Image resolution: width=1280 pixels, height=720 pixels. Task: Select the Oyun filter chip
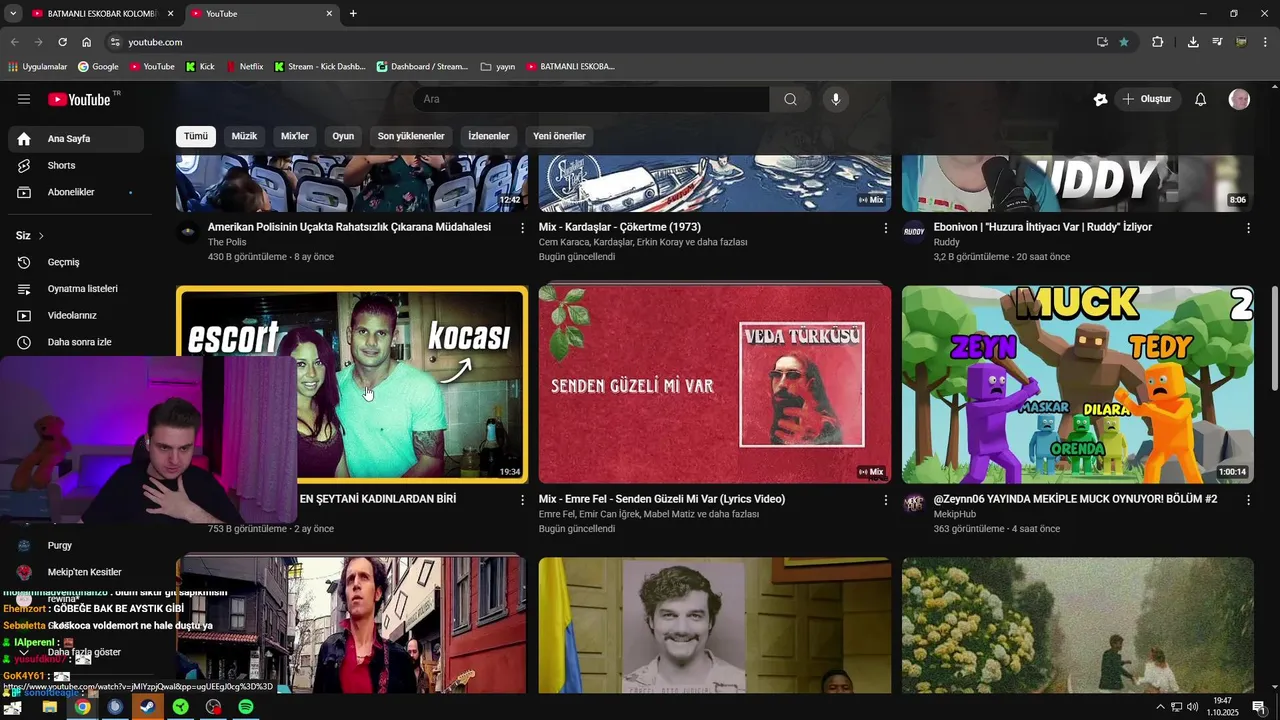343,136
